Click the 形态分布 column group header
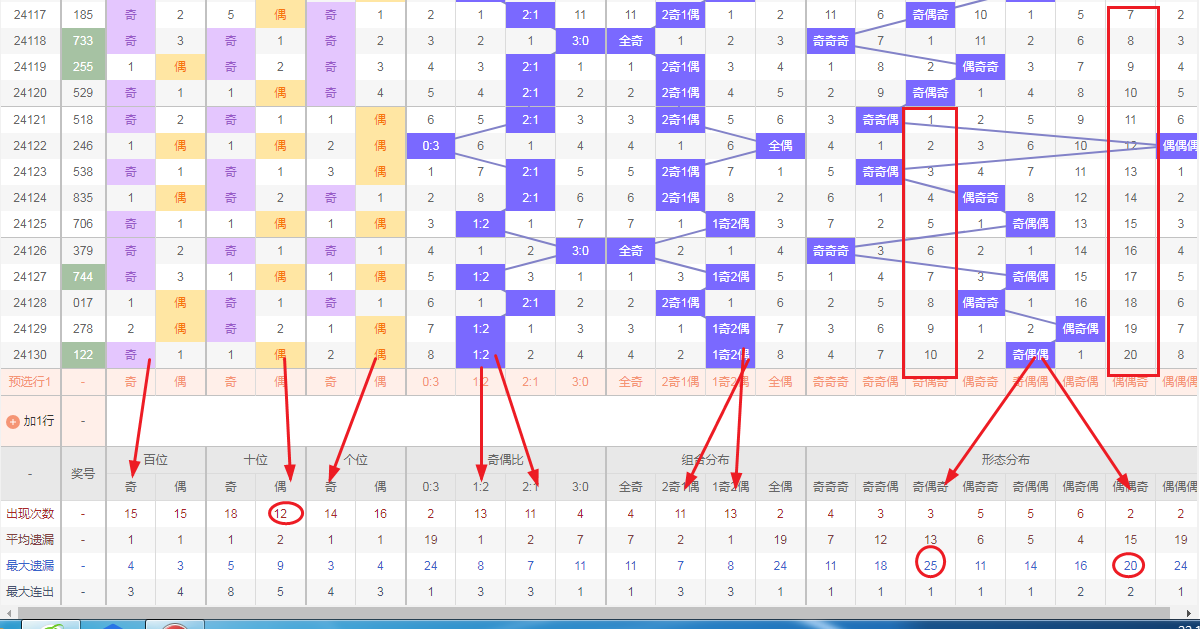This screenshot has height=629, width=1200. point(1005,460)
